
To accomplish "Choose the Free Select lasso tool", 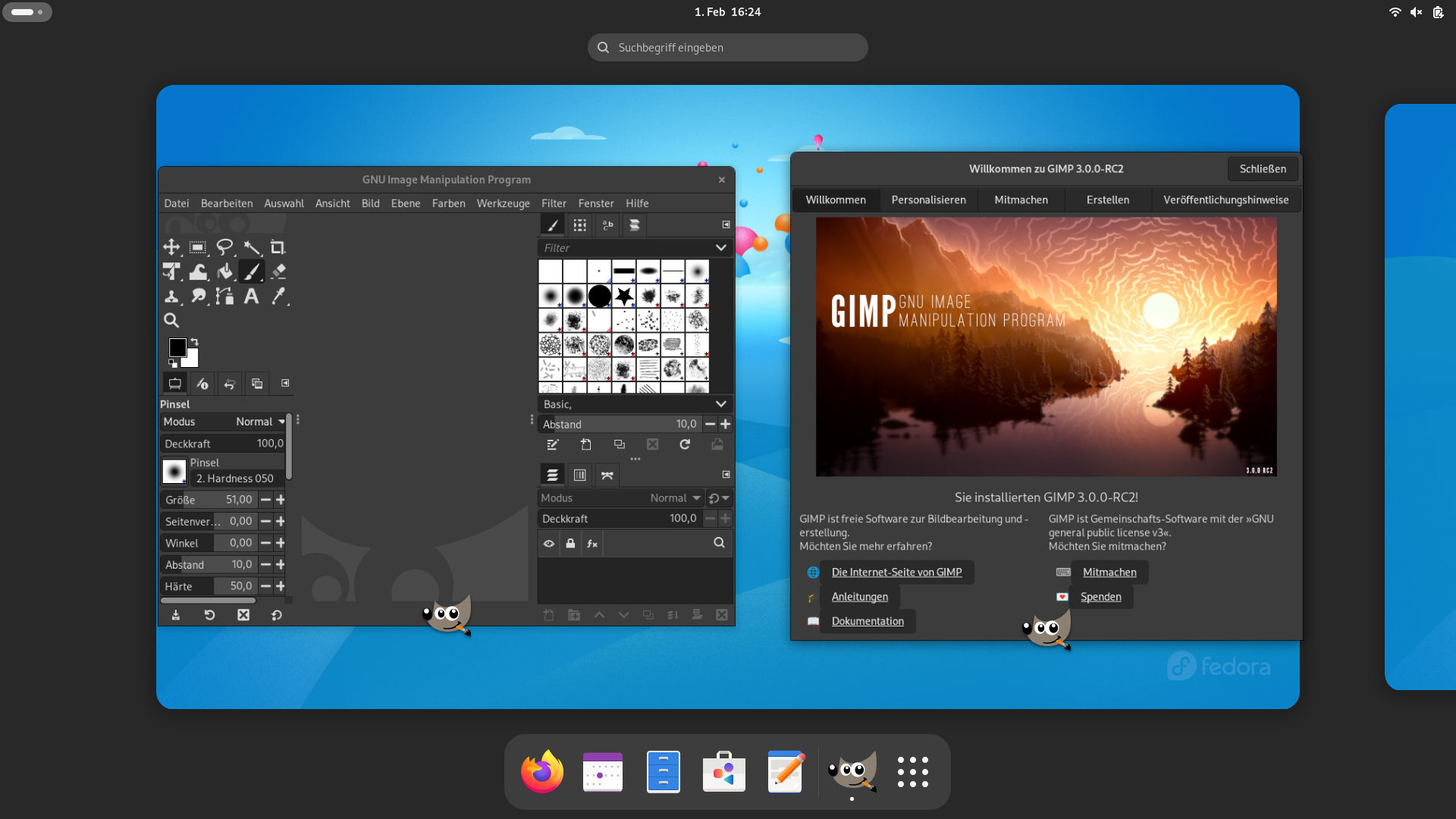I will [x=224, y=247].
